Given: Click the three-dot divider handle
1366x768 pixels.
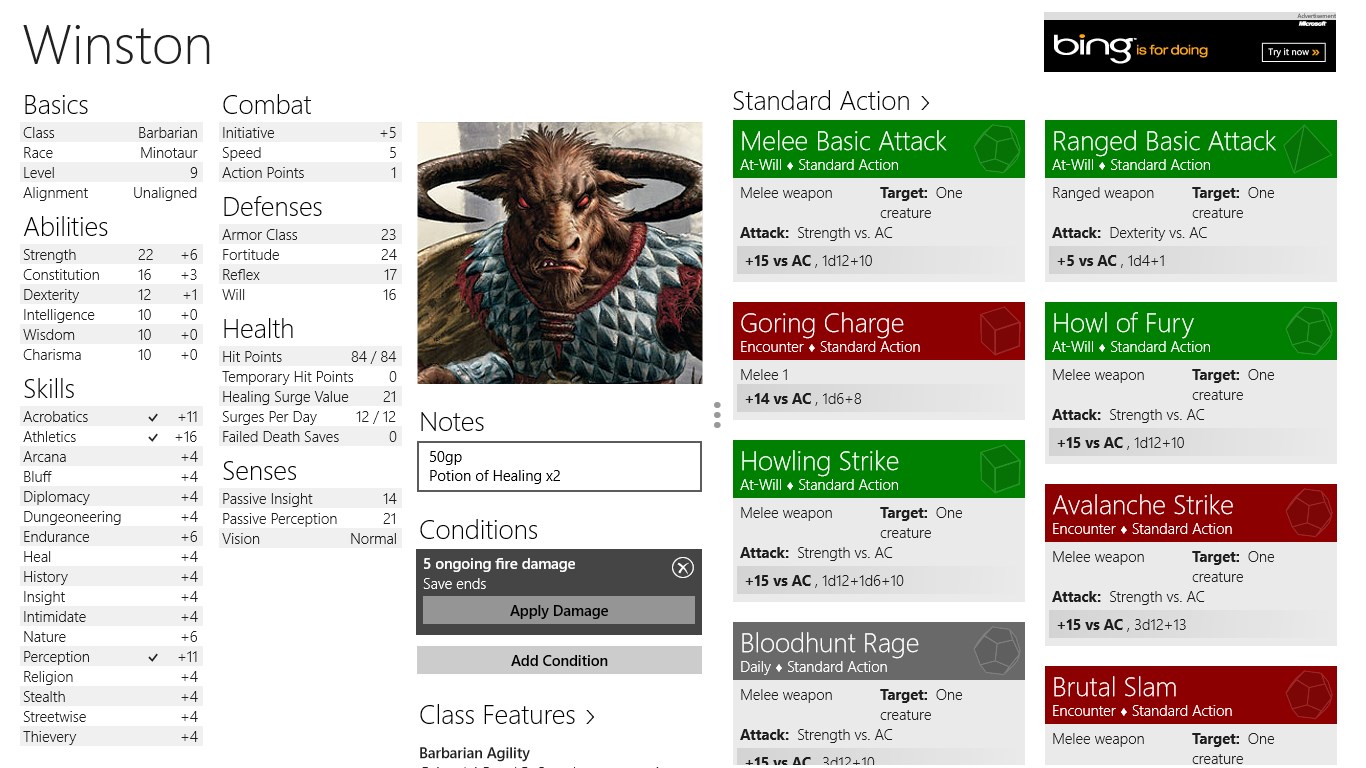Looking at the screenshot, I should pyautogui.click(x=717, y=415).
